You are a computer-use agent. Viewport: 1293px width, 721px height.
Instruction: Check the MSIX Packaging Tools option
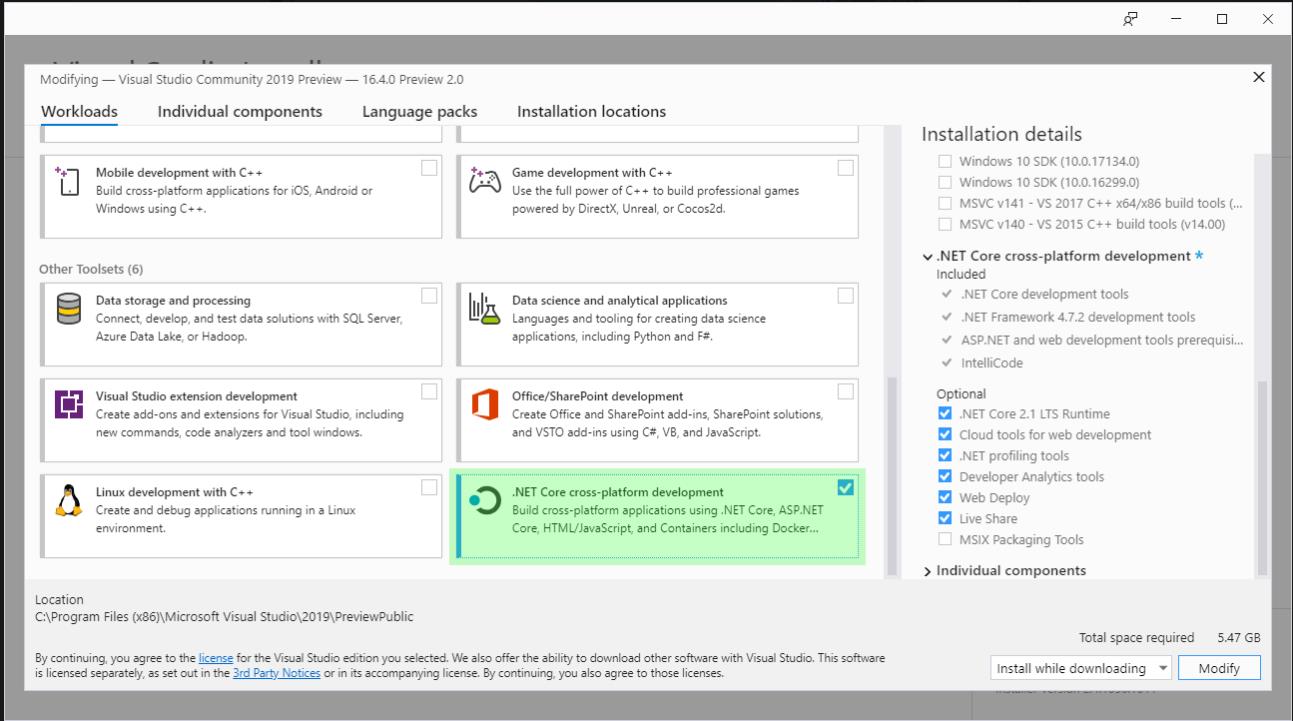click(945, 539)
